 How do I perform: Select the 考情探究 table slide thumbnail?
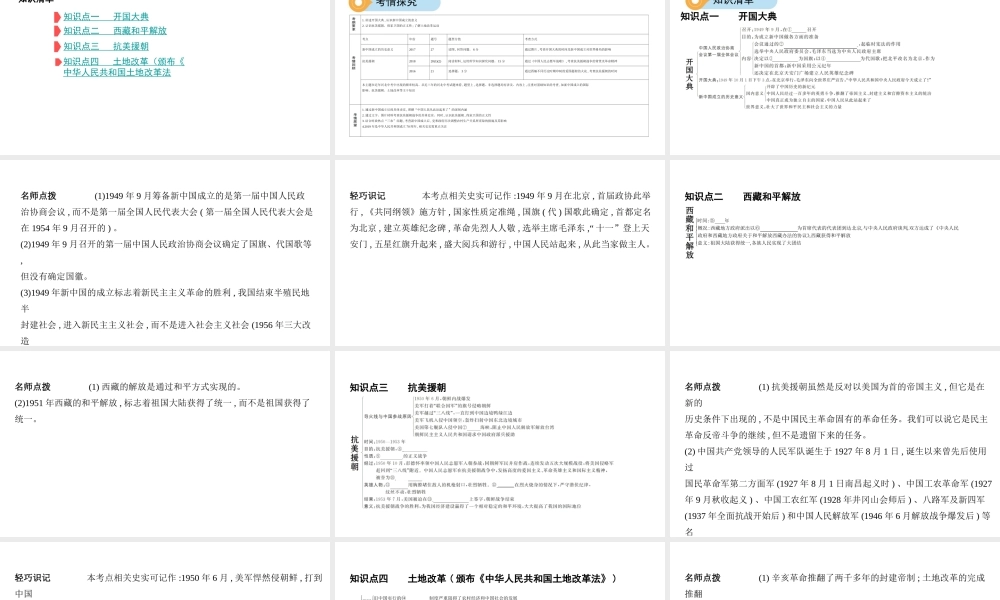click(x=499, y=77)
